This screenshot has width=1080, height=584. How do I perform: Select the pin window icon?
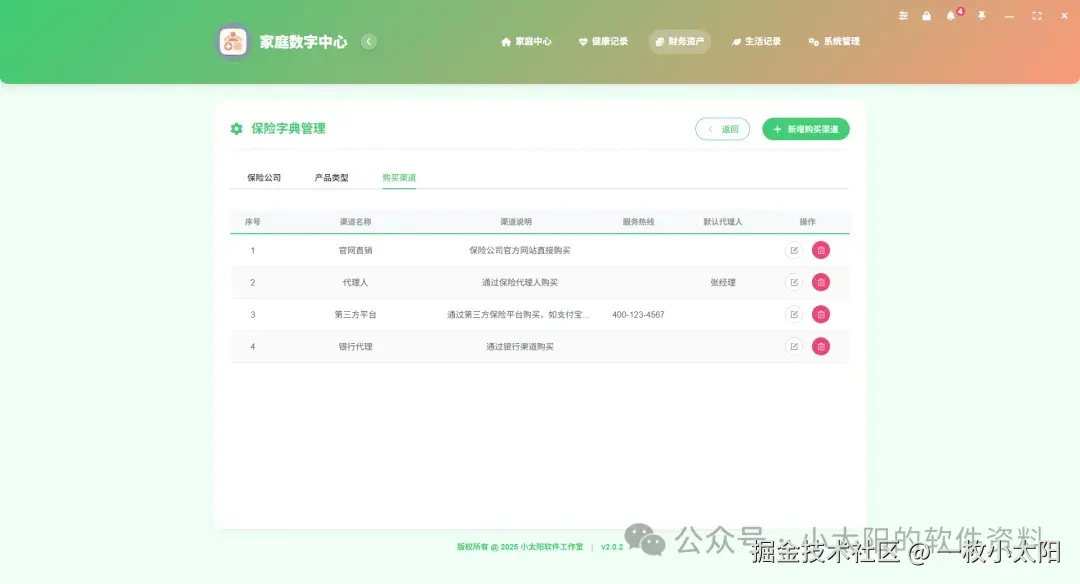pos(982,16)
